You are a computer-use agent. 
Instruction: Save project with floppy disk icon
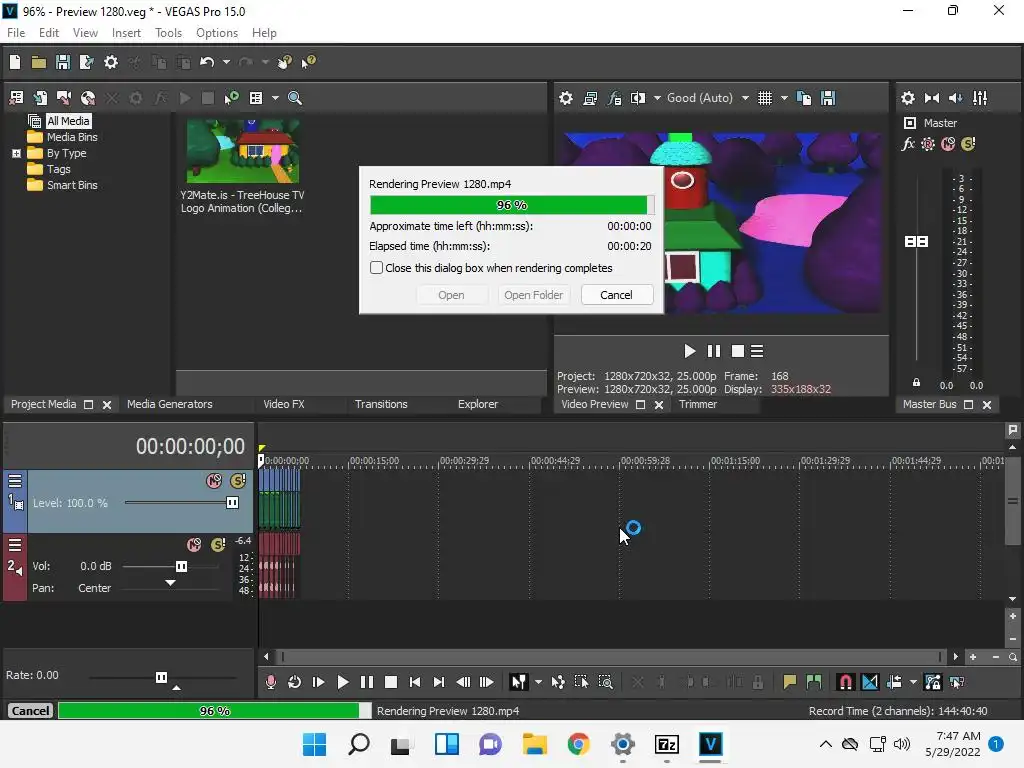pyautogui.click(x=63, y=62)
